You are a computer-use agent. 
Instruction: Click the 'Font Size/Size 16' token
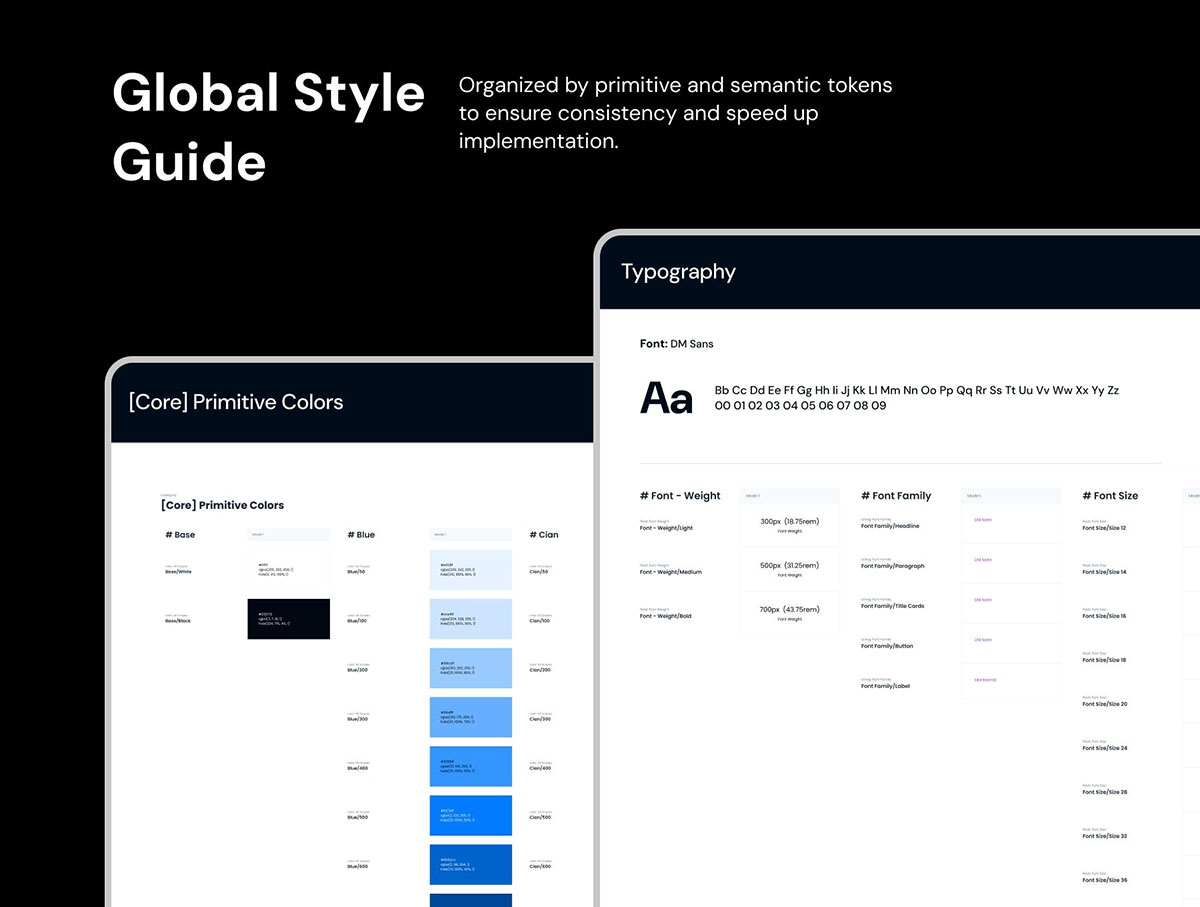[1104, 616]
